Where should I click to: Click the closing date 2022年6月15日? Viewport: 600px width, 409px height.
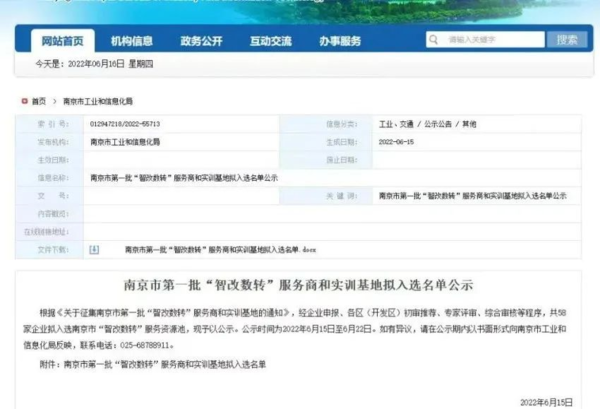pos(546,402)
